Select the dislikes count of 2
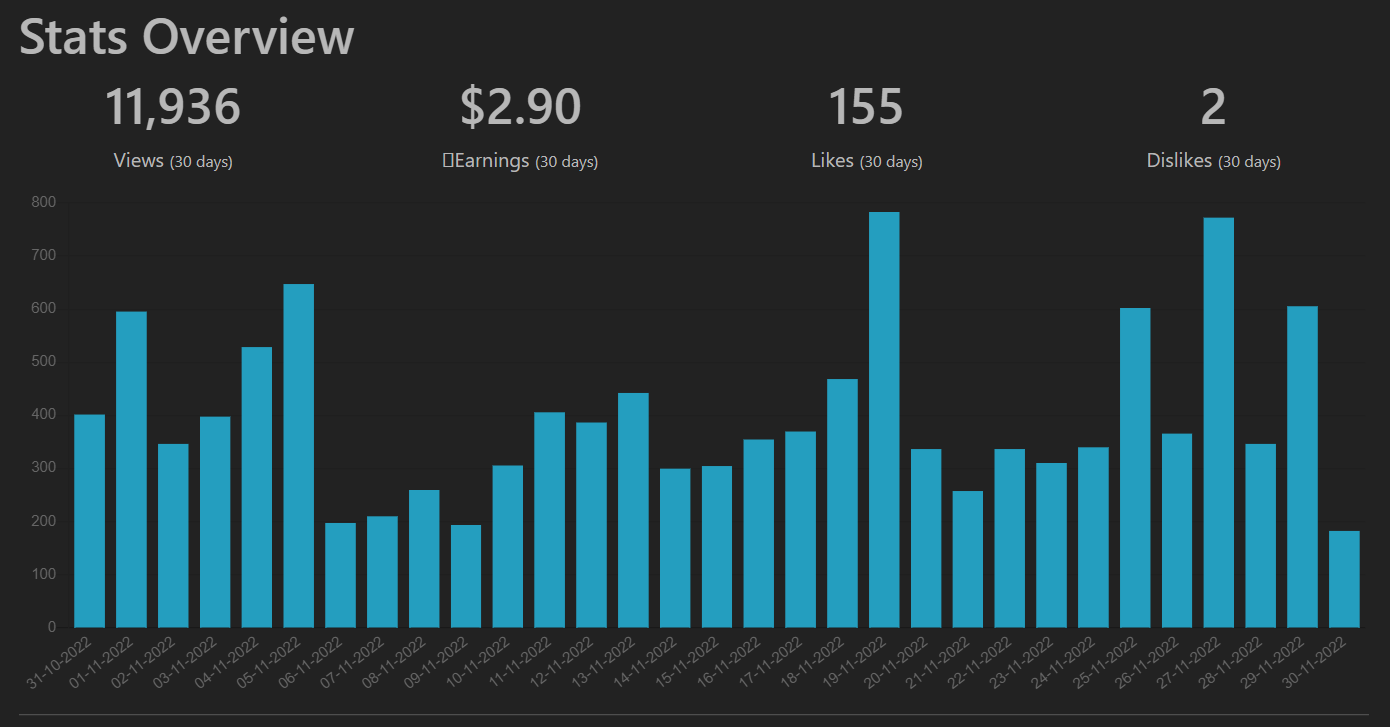 pyautogui.click(x=1213, y=107)
